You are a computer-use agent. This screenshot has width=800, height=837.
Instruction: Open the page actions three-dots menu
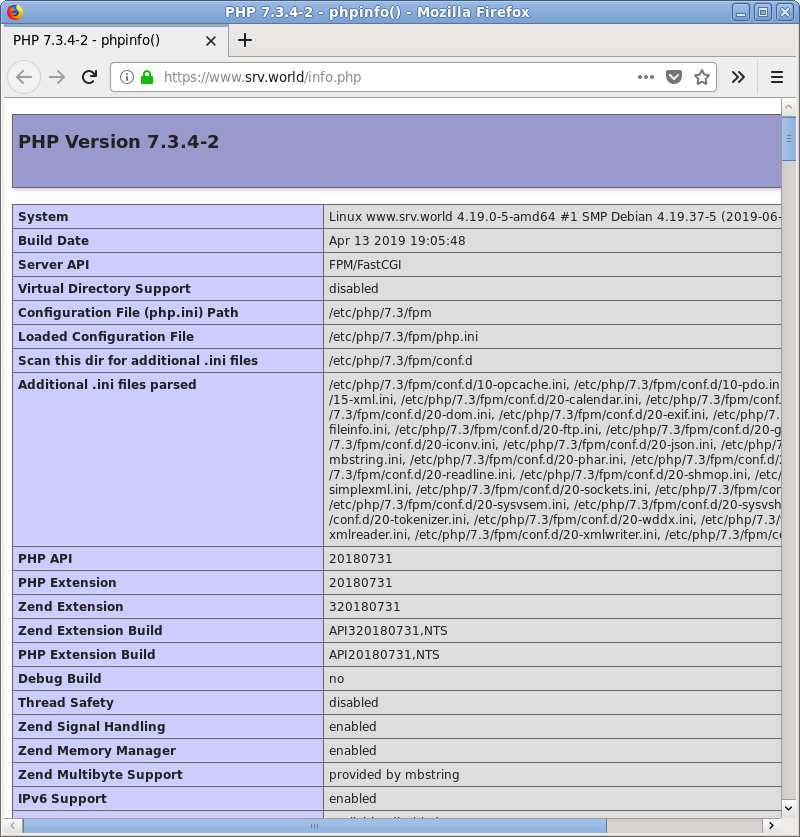tap(646, 76)
